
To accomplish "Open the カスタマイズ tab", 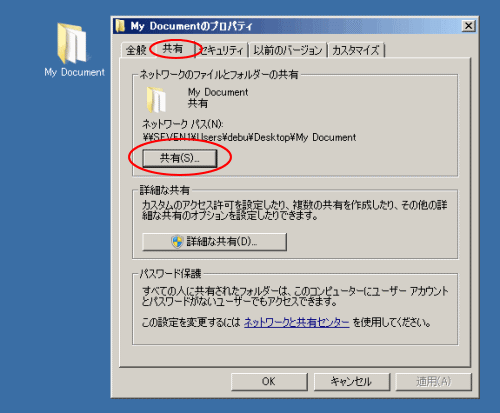I will click(x=356, y=50).
